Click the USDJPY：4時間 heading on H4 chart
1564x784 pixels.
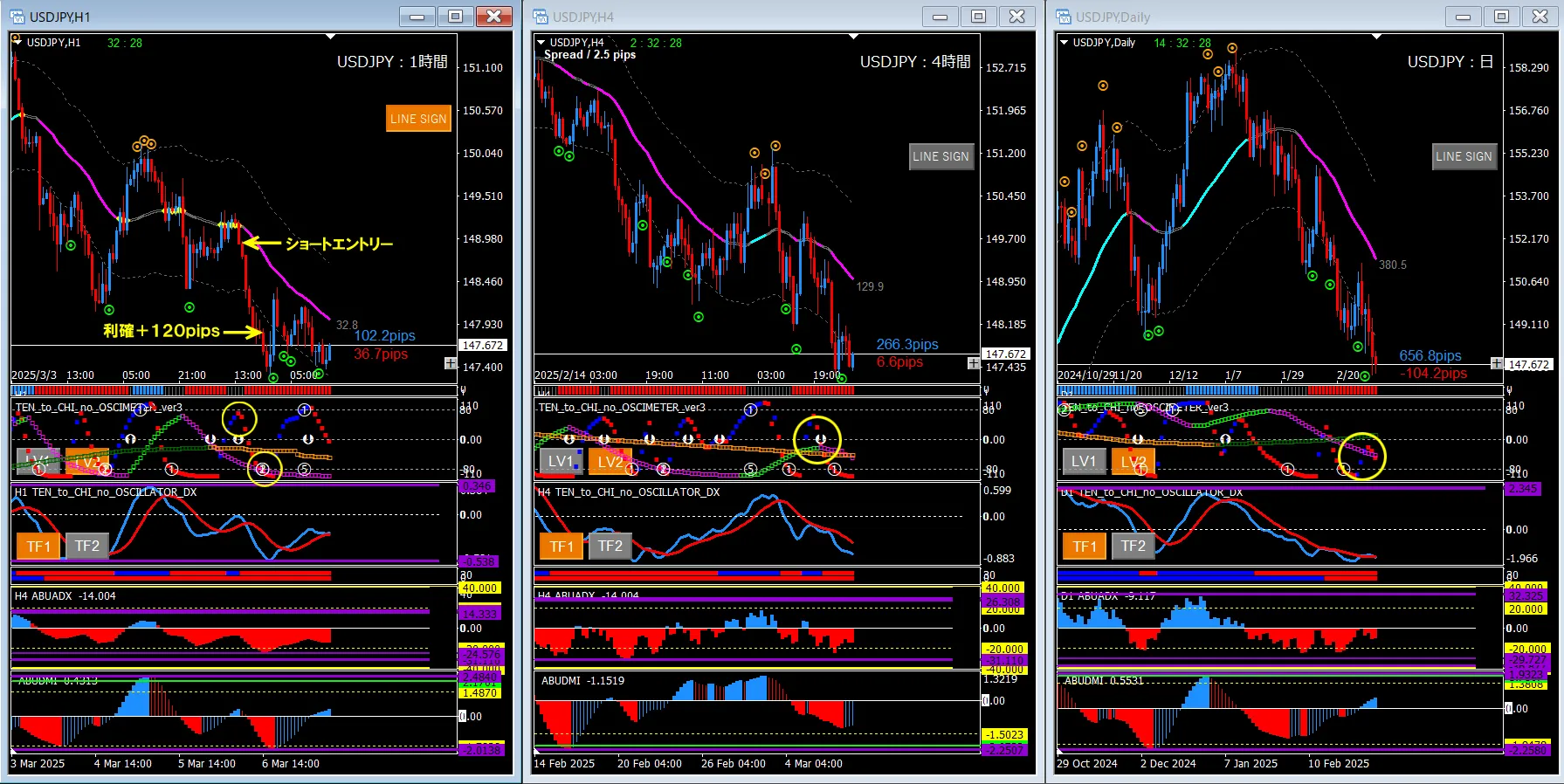tap(915, 62)
